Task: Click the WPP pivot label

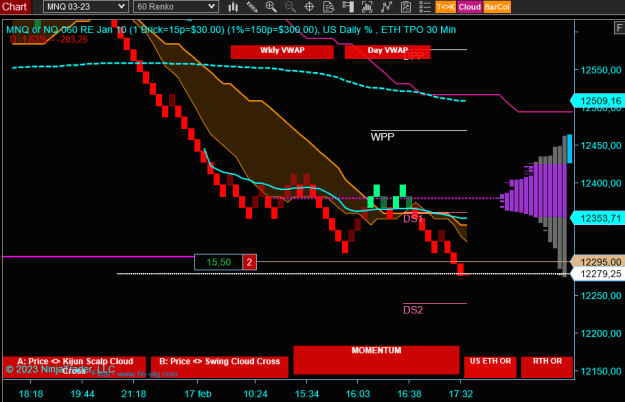Action: click(382, 137)
